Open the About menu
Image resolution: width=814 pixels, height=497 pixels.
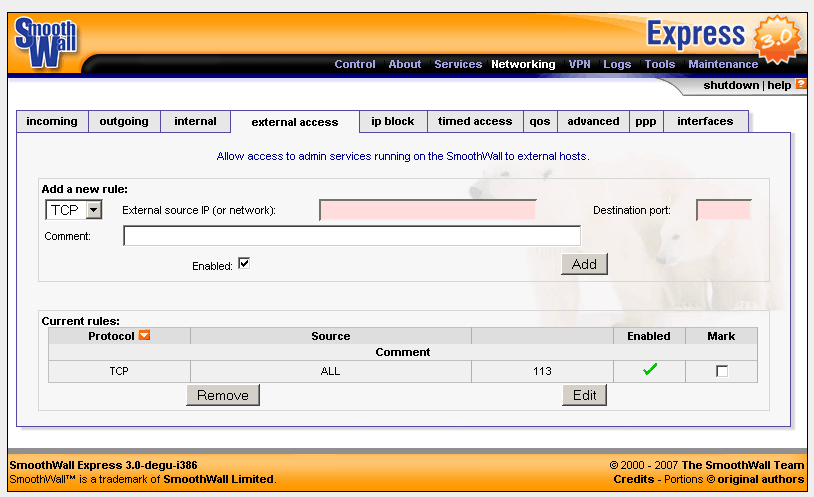click(404, 64)
